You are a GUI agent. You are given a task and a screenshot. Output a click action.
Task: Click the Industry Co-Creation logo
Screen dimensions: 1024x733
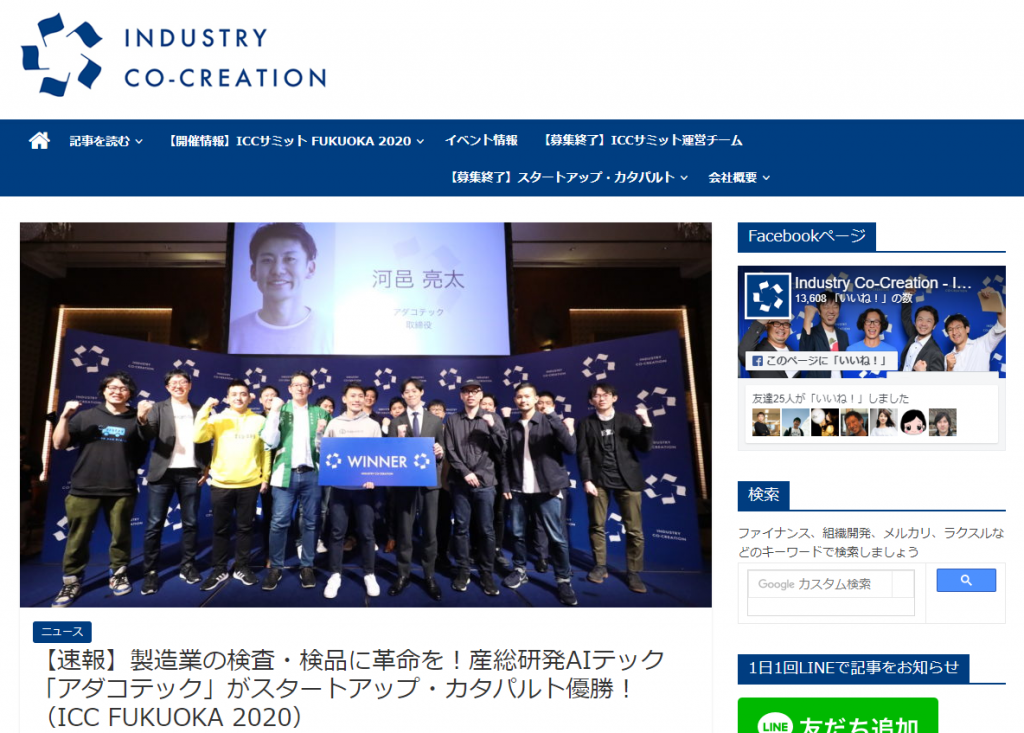174,56
